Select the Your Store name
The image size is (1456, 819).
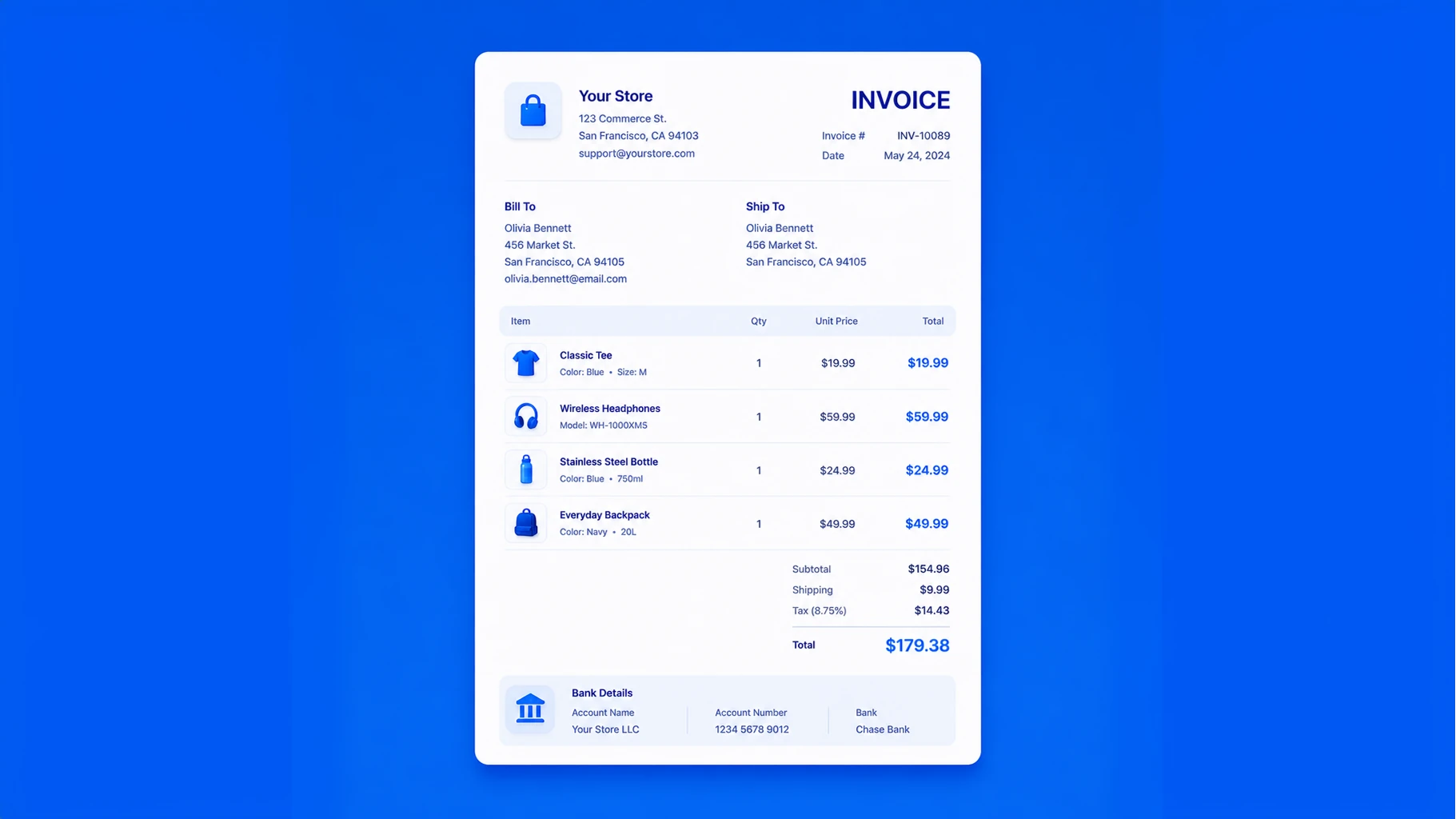(x=616, y=96)
